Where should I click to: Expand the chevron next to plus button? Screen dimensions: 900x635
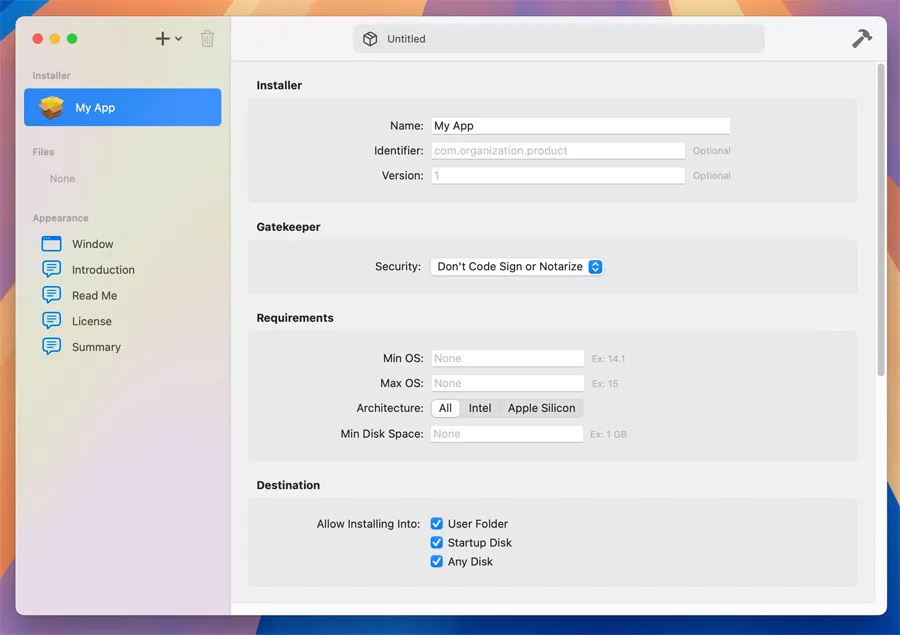pos(179,39)
